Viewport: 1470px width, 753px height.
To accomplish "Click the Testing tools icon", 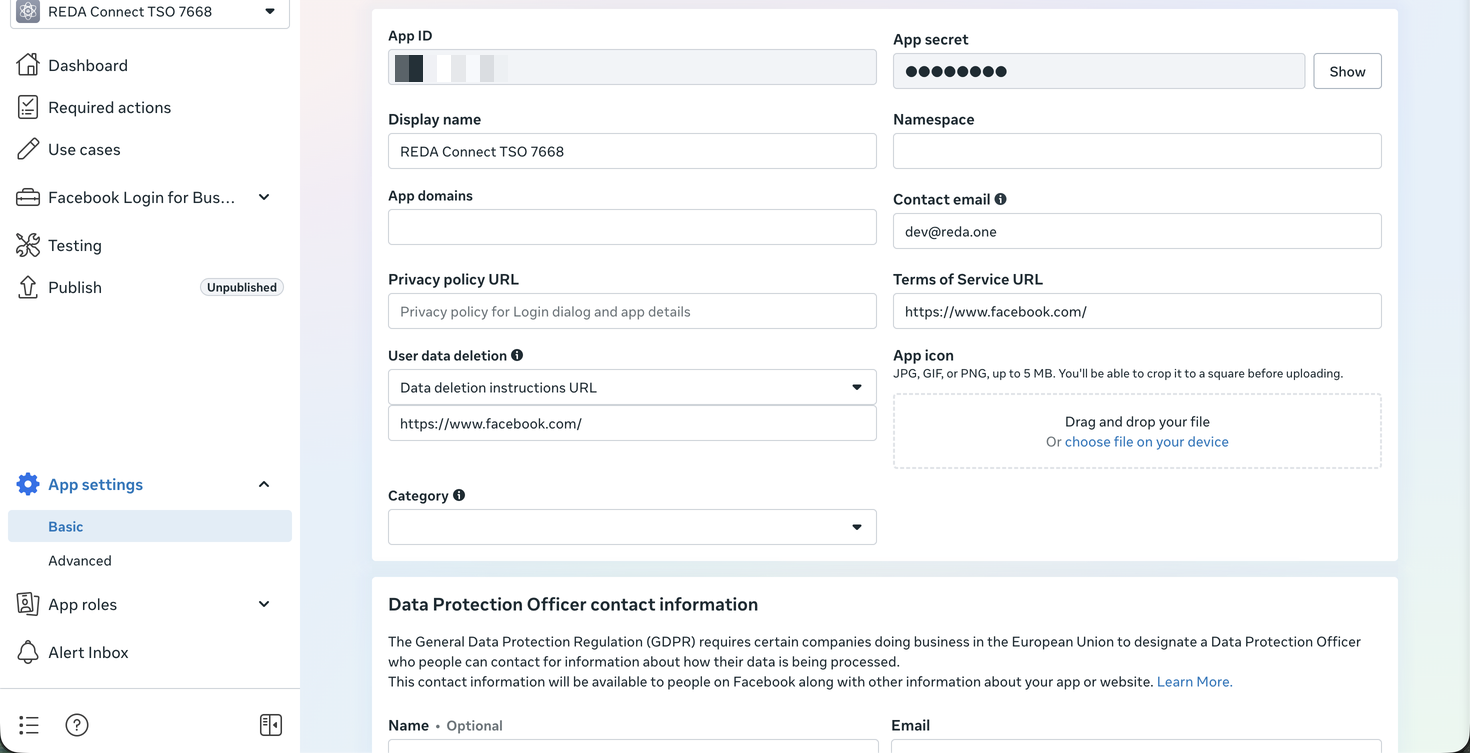I will [x=28, y=245].
